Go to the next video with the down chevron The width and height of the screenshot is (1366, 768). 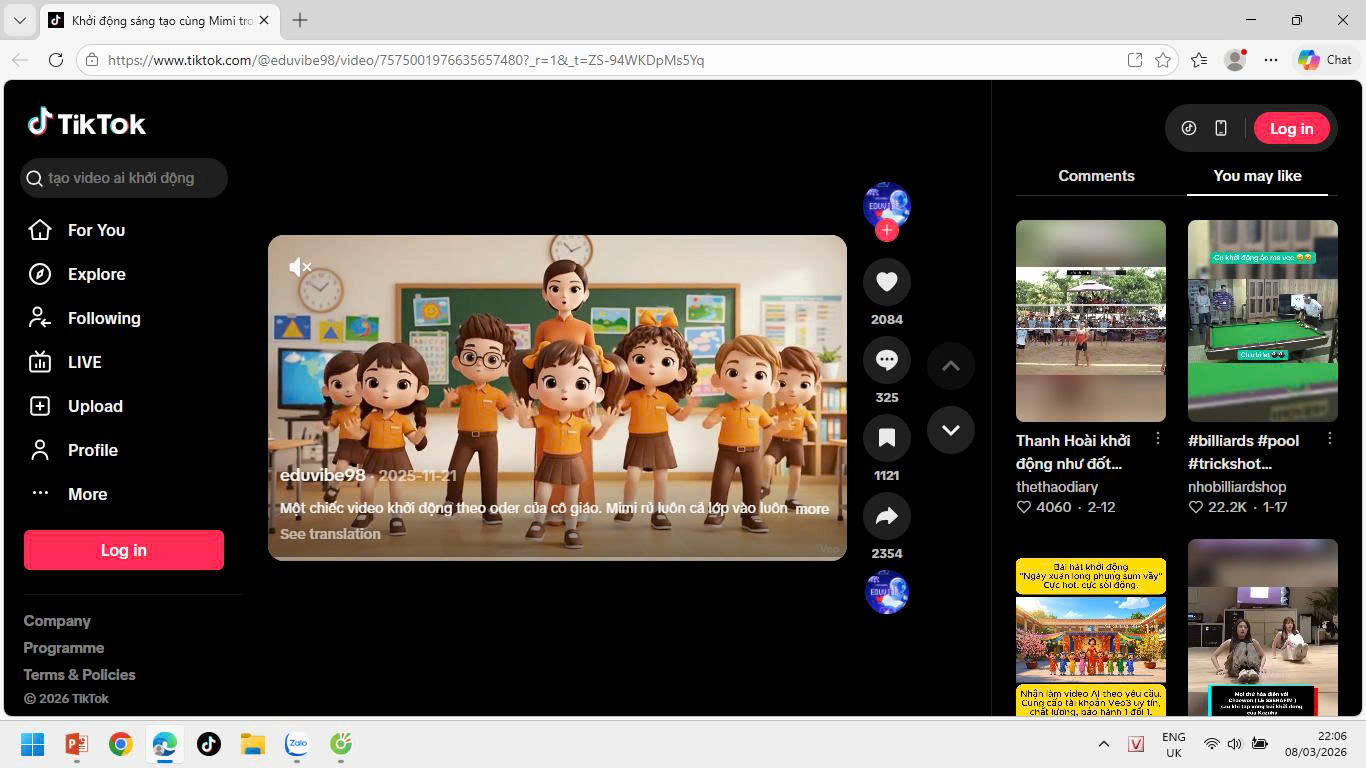pyautogui.click(x=950, y=430)
